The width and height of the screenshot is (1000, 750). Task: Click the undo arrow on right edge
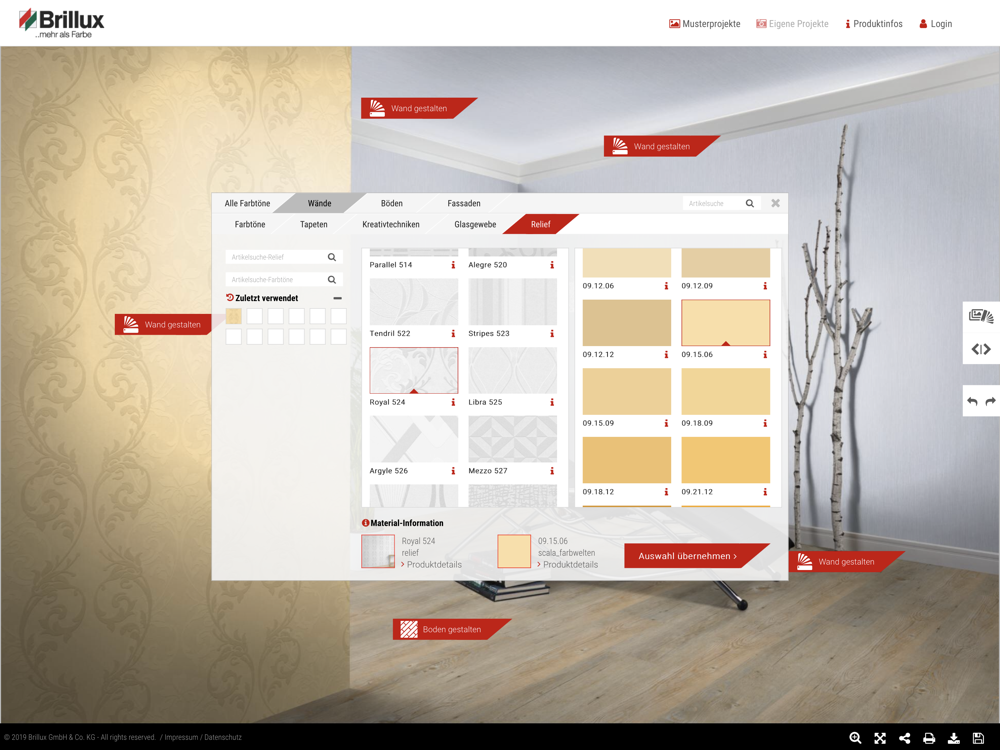972,401
